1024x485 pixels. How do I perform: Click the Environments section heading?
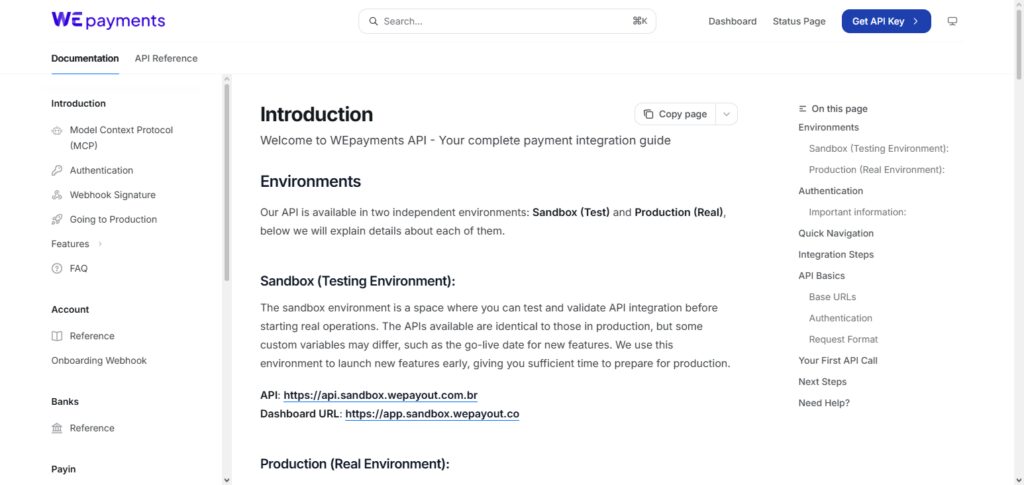(310, 181)
